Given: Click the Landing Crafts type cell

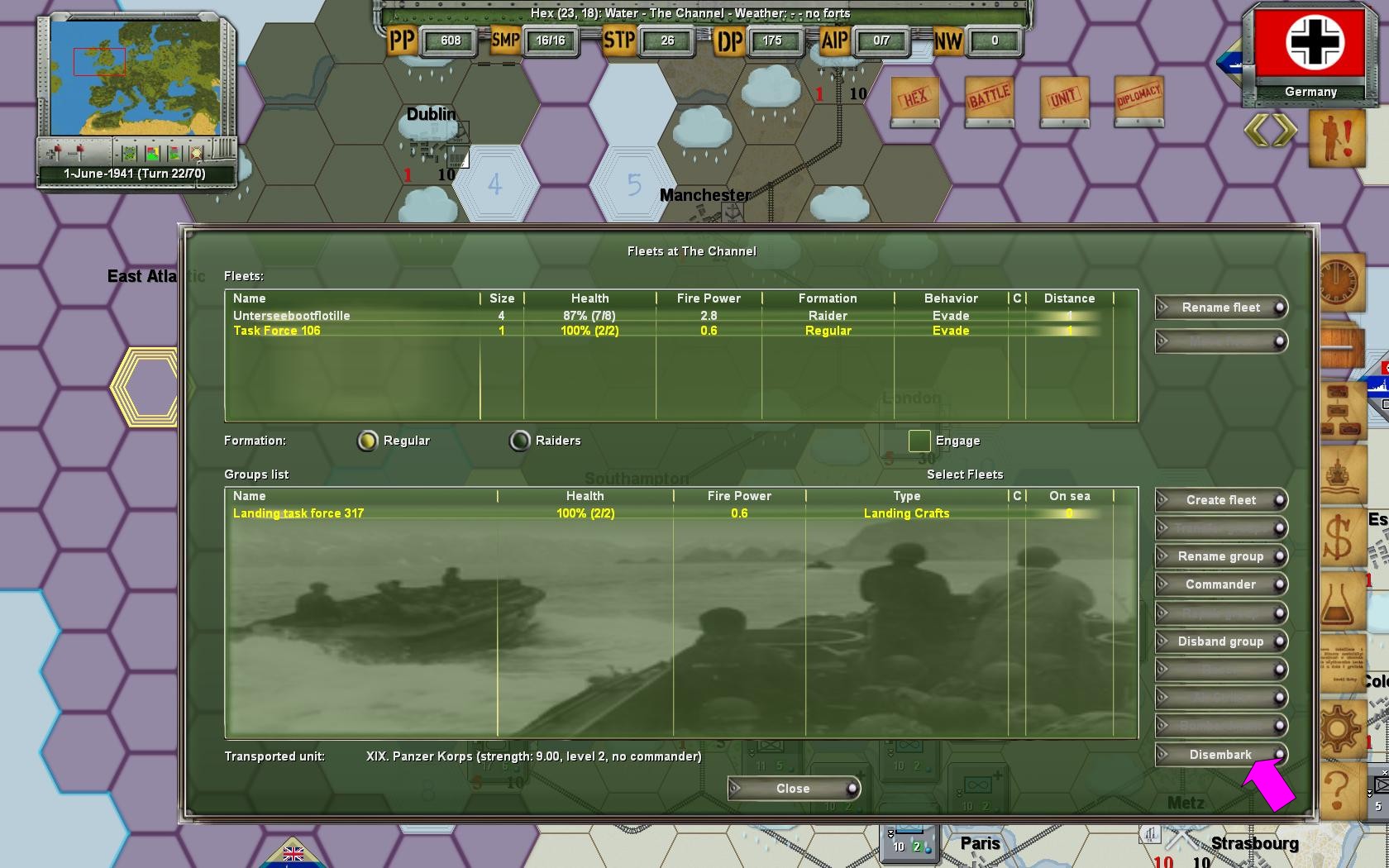Looking at the screenshot, I should [907, 513].
